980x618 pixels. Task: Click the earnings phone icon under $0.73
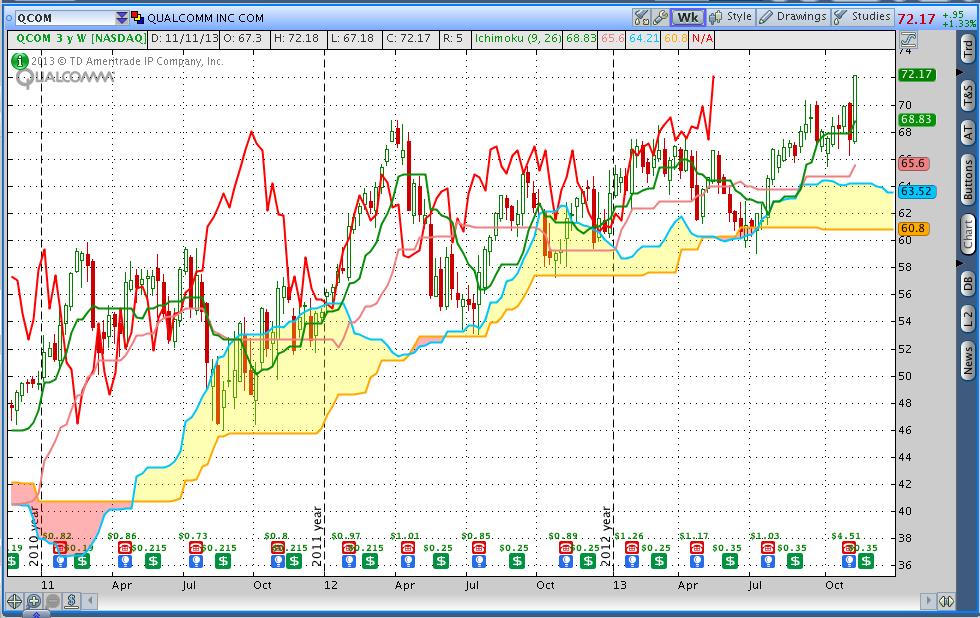coord(195,547)
